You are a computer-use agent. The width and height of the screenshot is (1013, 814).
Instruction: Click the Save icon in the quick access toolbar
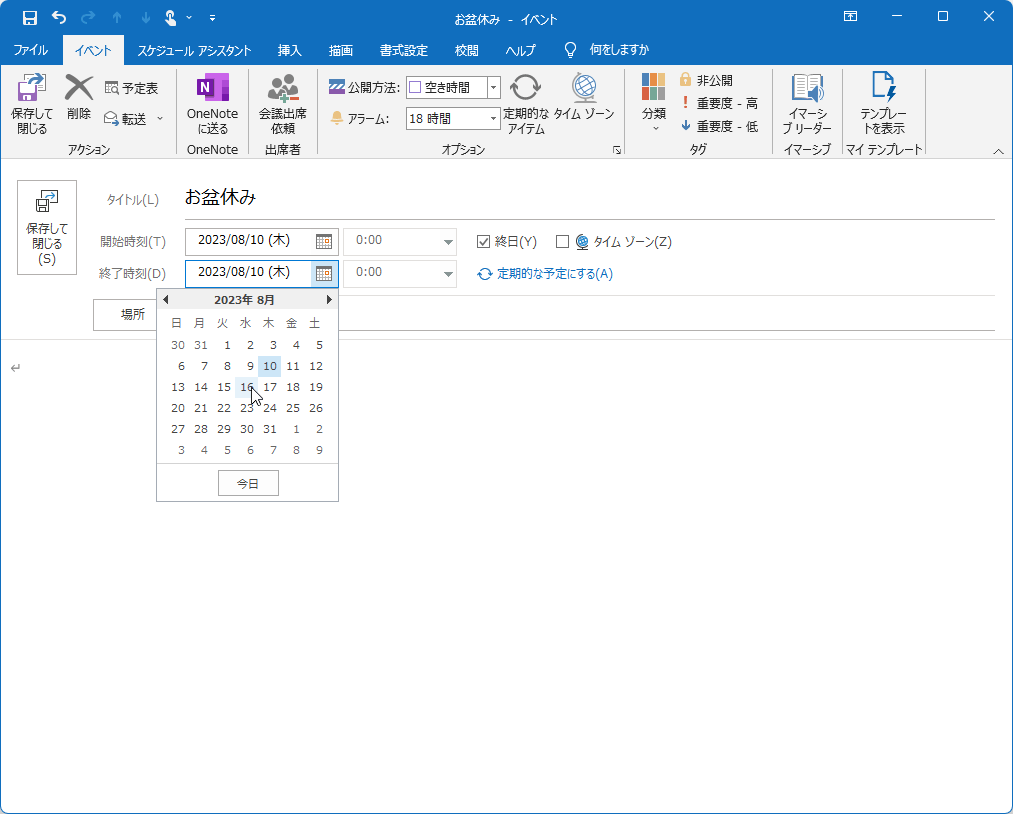pyautogui.click(x=30, y=18)
